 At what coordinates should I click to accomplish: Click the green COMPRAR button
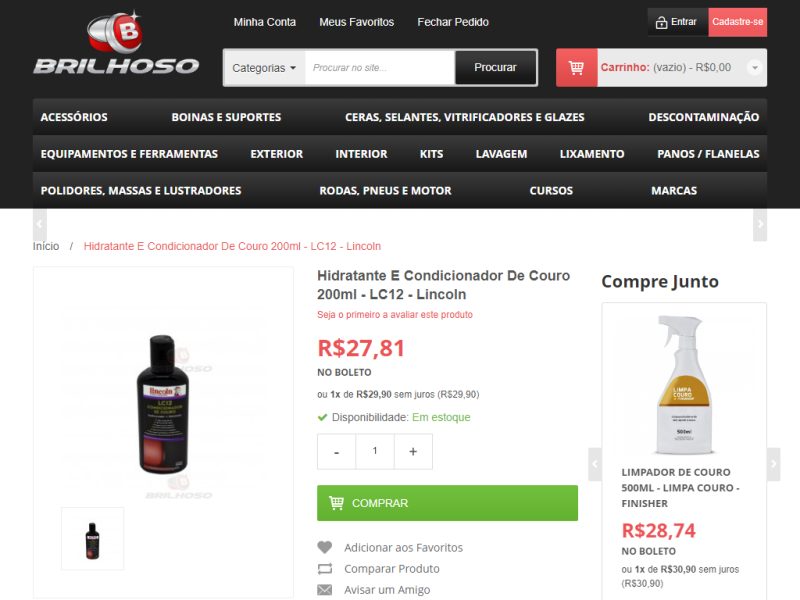[447, 503]
